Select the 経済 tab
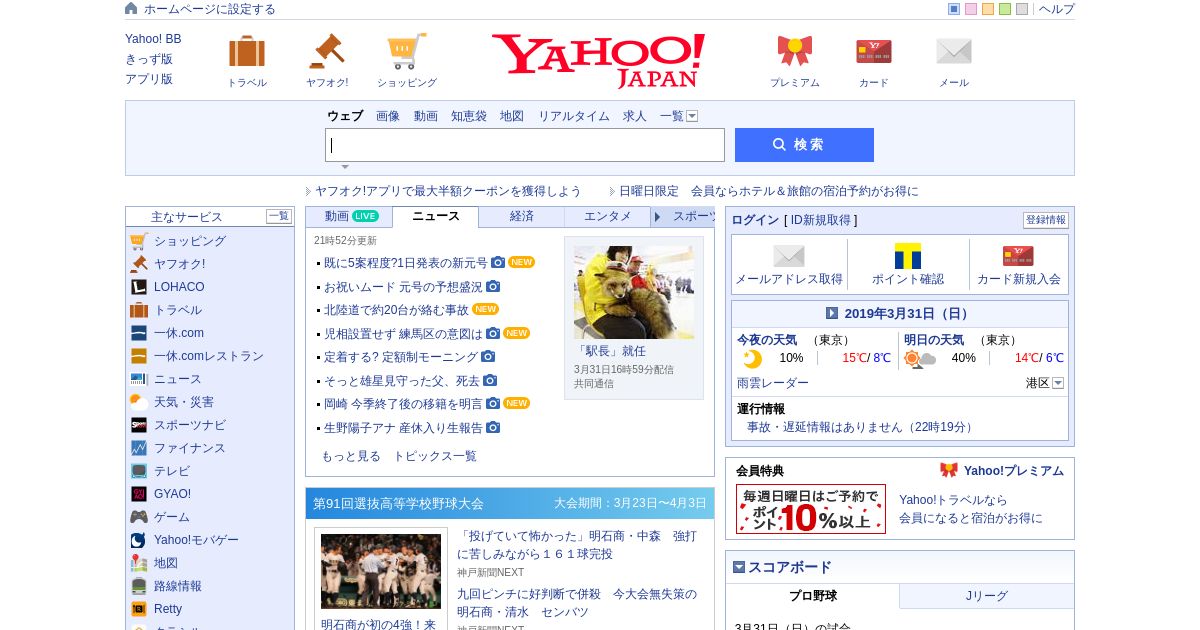Image resolution: width=1200 pixels, height=630 pixels. [522, 217]
